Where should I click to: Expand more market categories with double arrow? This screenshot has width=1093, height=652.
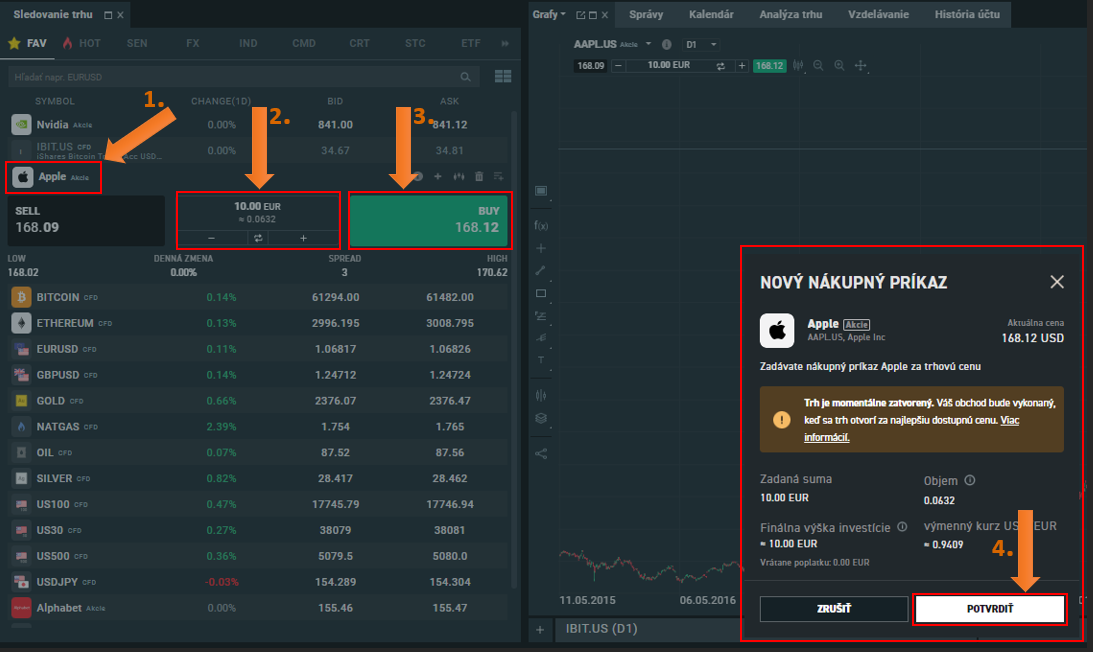pos(504,44)
